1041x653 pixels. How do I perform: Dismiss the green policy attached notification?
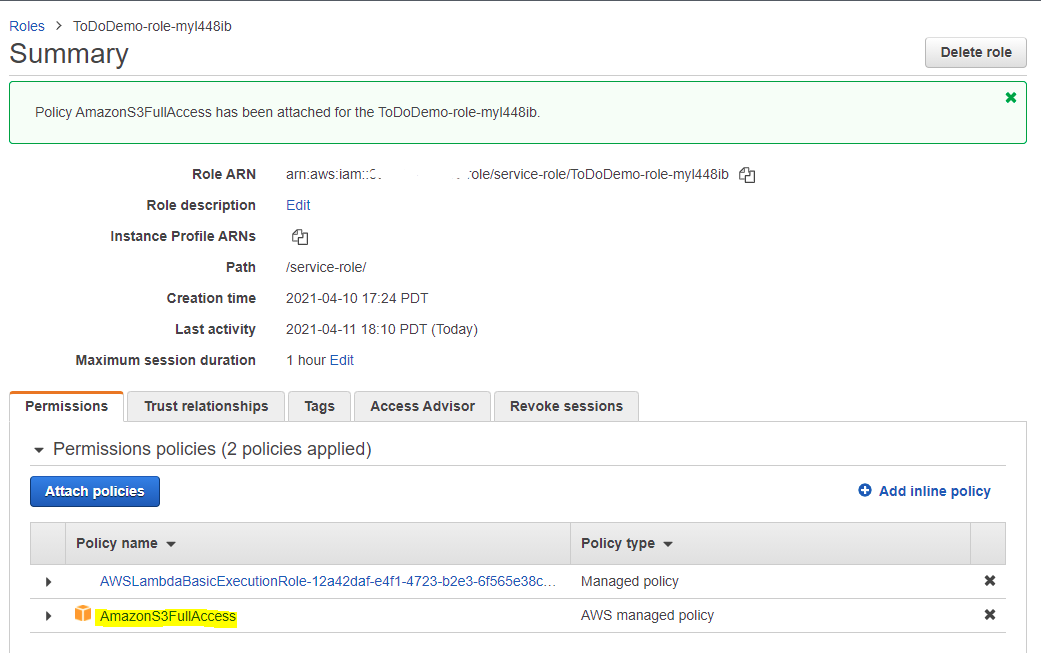pos(1010,98)
